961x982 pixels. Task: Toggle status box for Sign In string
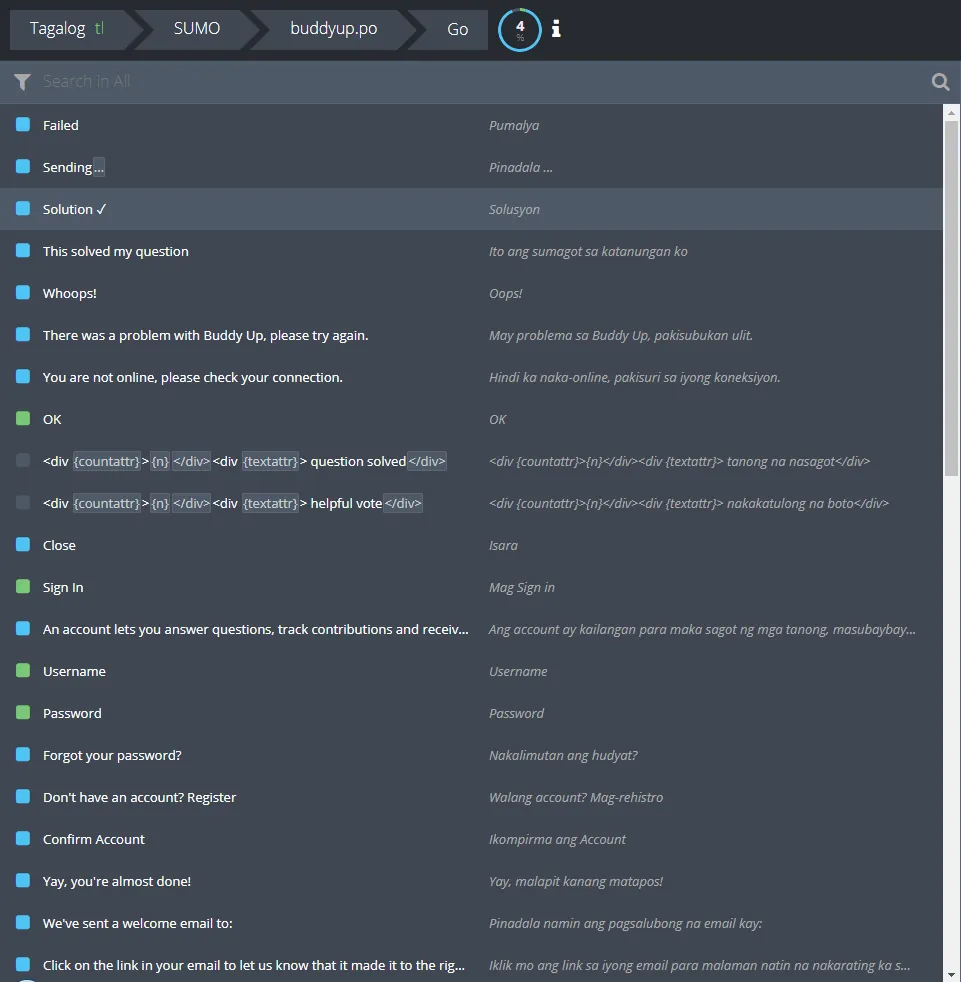pyautogui.click(x=23, y=587)
